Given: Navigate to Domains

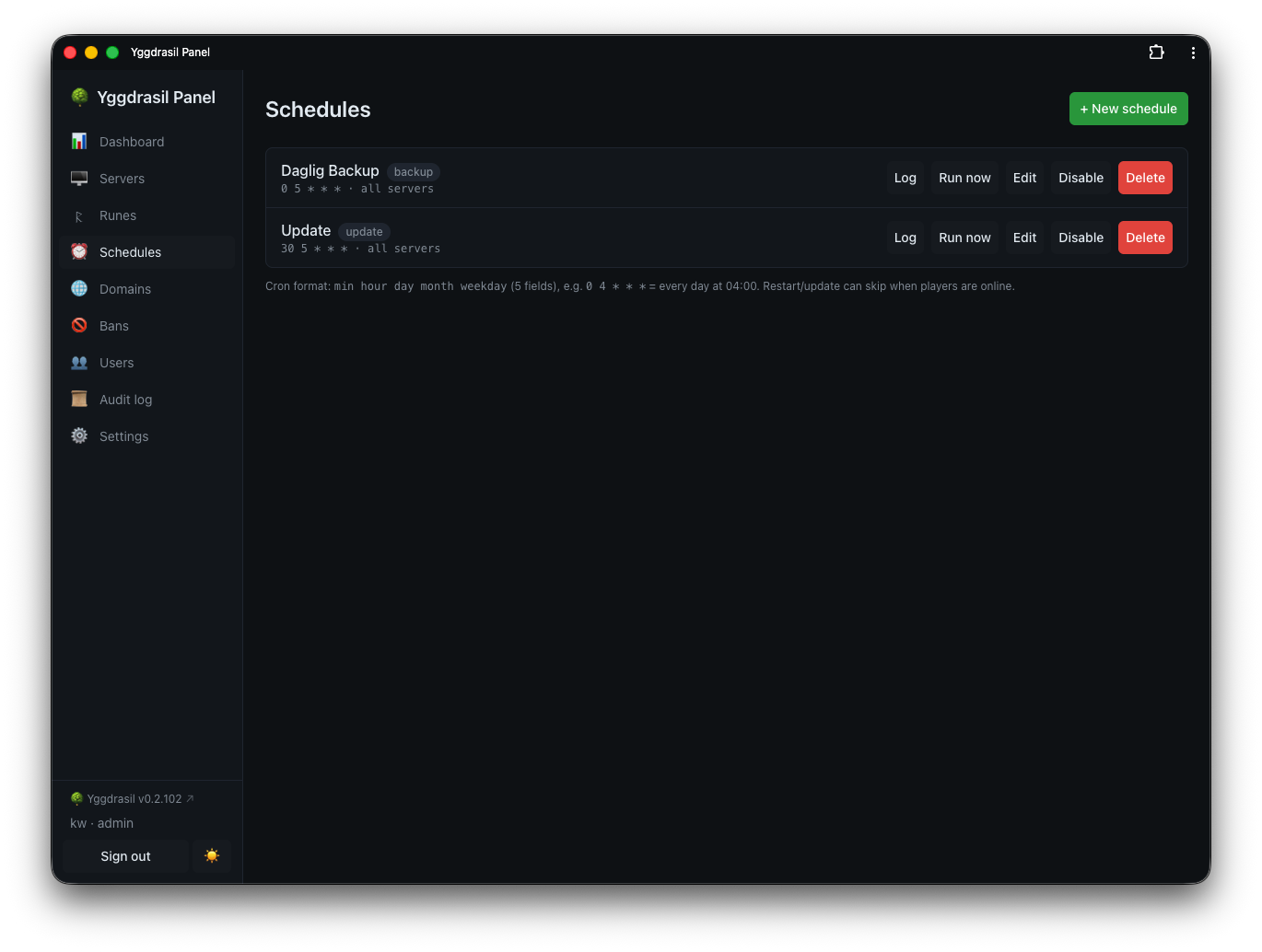Looking at the screenshot, I should tap(147, 289).
